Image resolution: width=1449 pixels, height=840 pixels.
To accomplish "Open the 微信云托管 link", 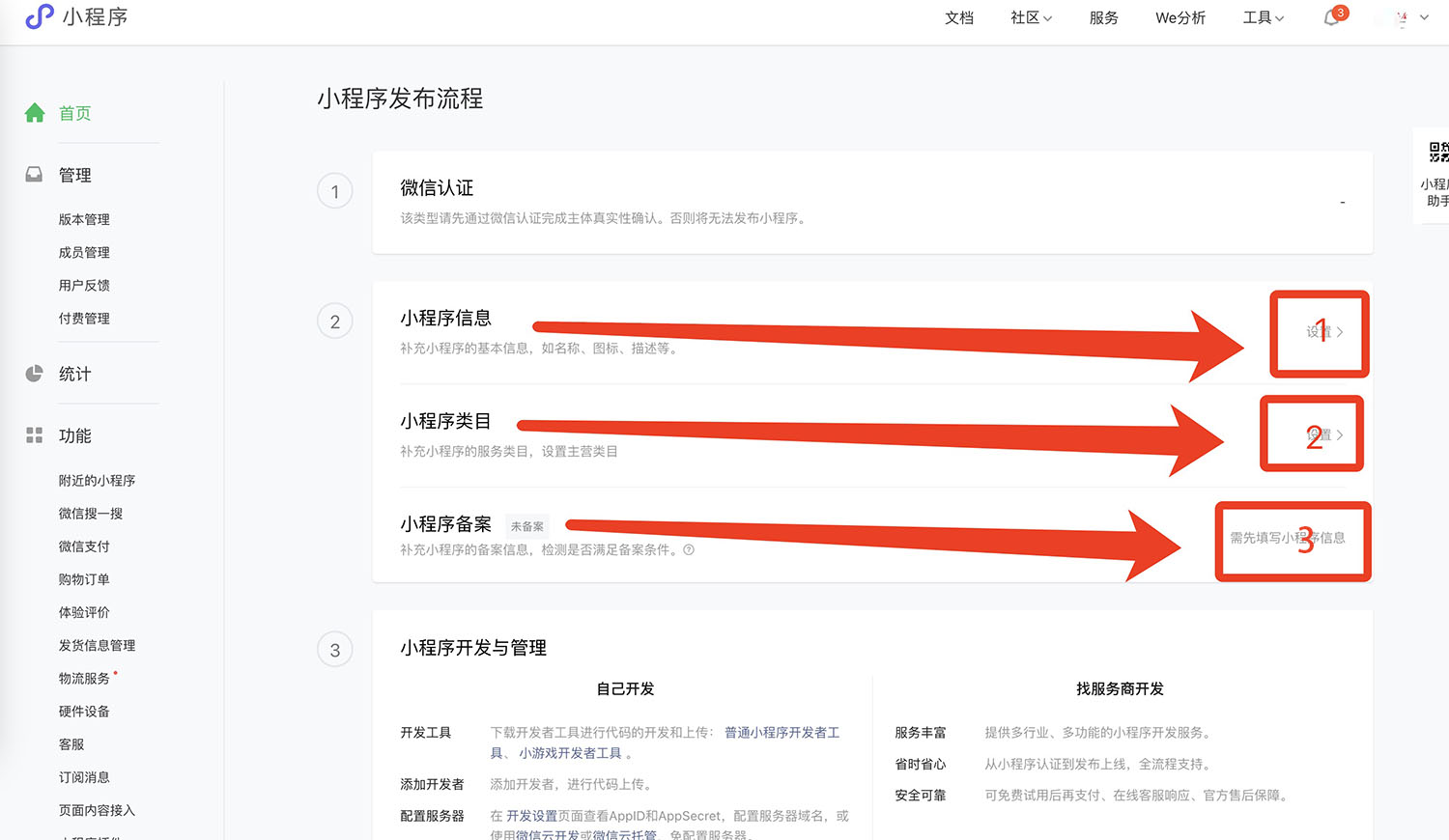I will click(624, 835).
